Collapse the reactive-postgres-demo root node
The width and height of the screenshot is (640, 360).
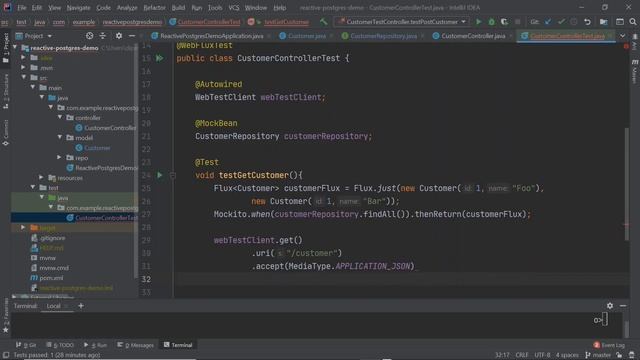click(x=15, y=48)
